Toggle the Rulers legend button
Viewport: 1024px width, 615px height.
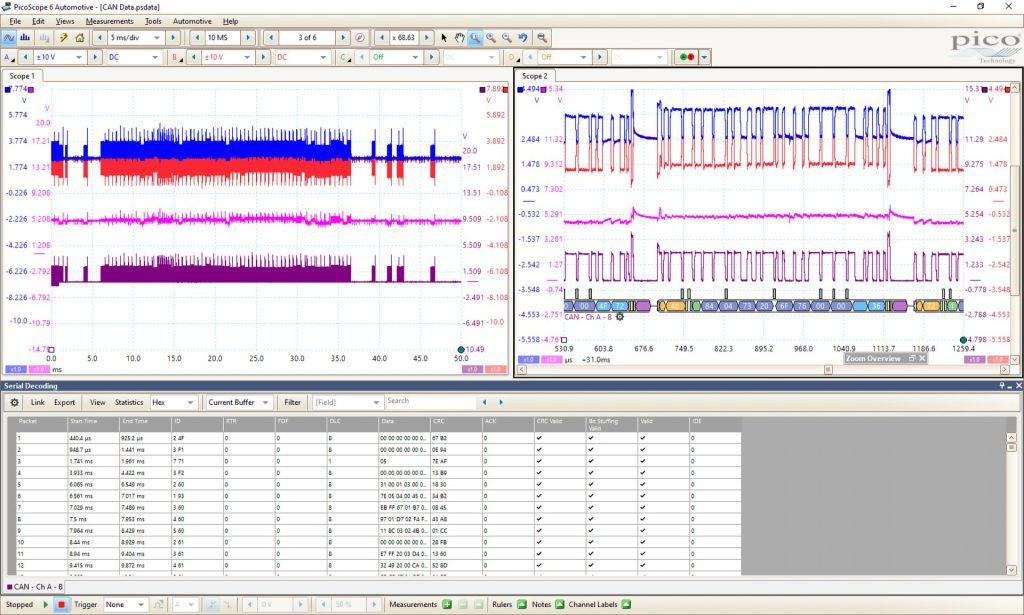coord(522,605)
